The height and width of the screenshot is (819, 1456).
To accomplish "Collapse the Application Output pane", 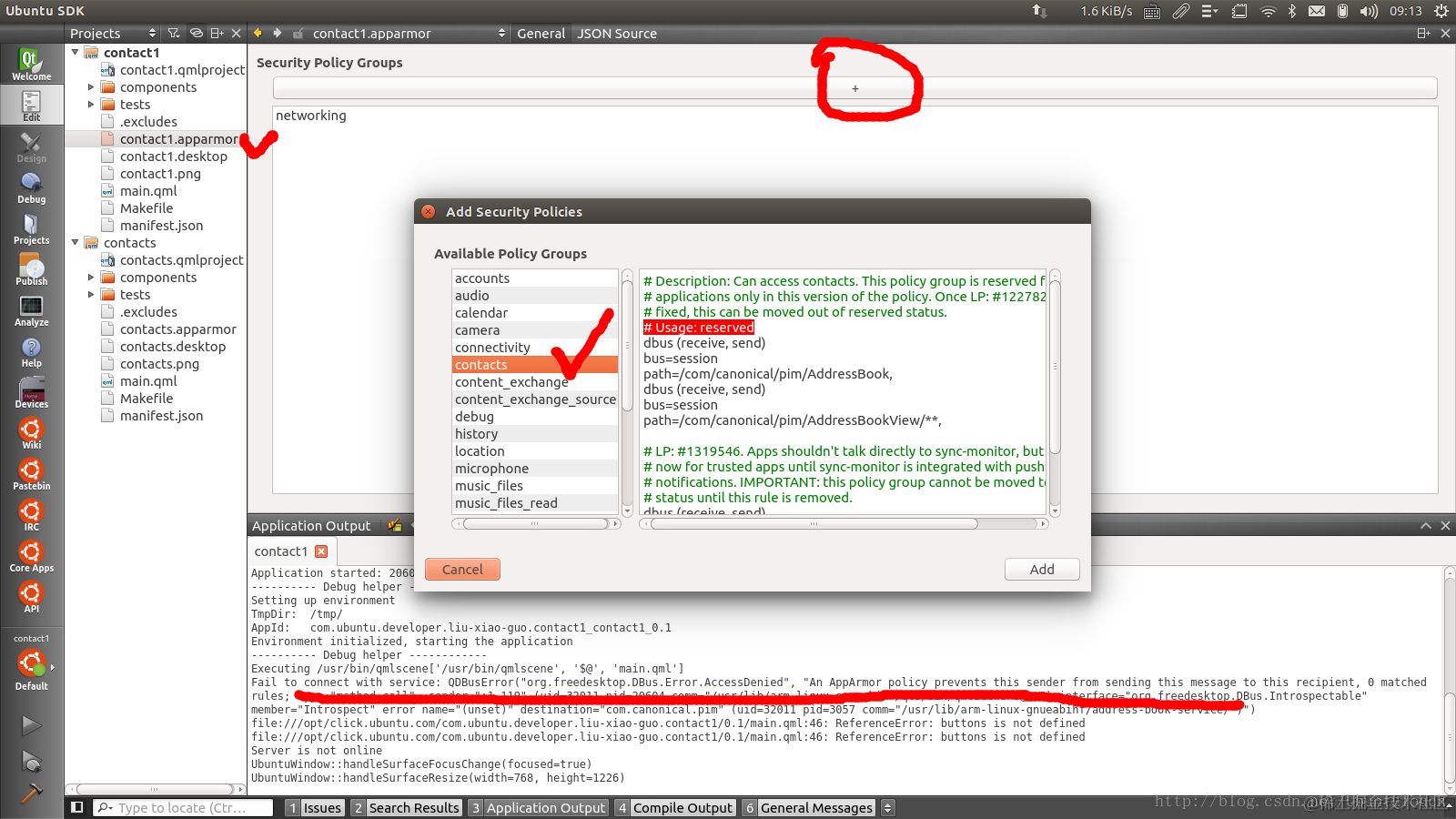I will [x=1426, y=526].
